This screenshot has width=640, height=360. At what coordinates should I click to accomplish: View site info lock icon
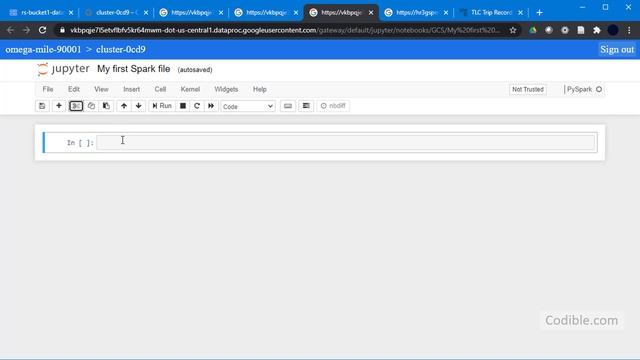(x=62, y=30)
